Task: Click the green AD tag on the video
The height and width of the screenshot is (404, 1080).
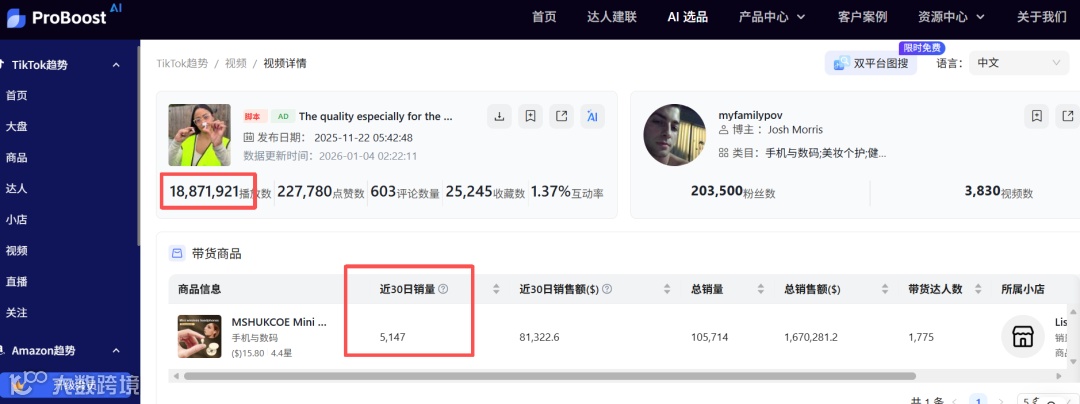Action: coord(282,116)
